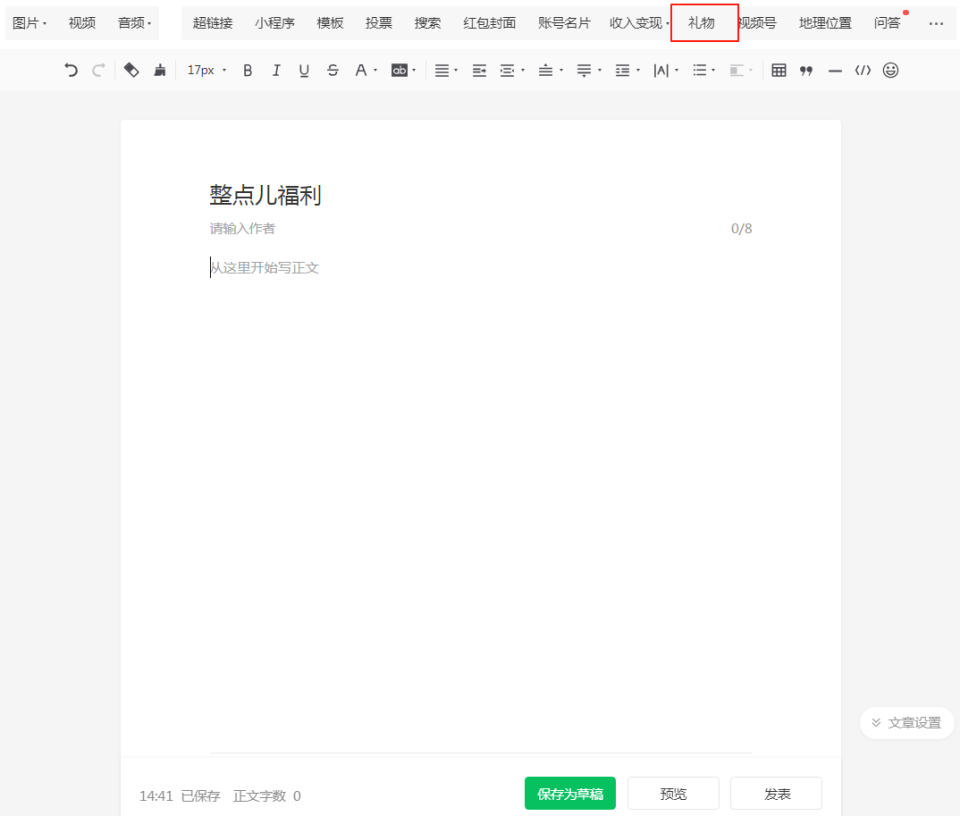The height and width of the screenshot is (816, 960).
Task: Open the 音频 insert menu
Action: pos(134,23)
